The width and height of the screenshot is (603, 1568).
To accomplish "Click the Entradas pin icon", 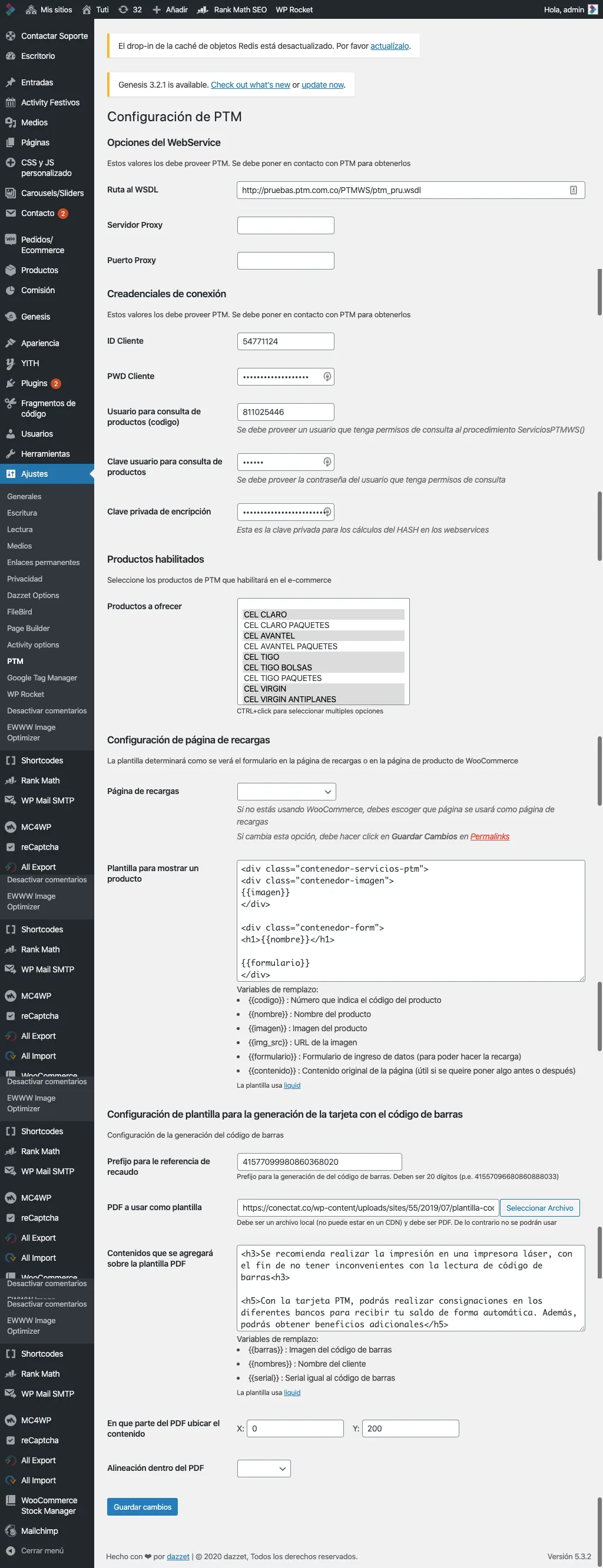I will [x=11, y=83].
